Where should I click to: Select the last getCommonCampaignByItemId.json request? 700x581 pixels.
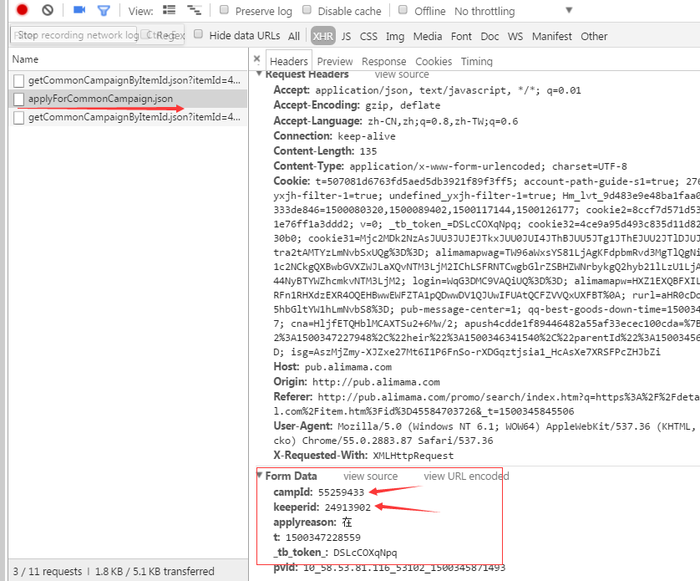(x=128, y=117)
